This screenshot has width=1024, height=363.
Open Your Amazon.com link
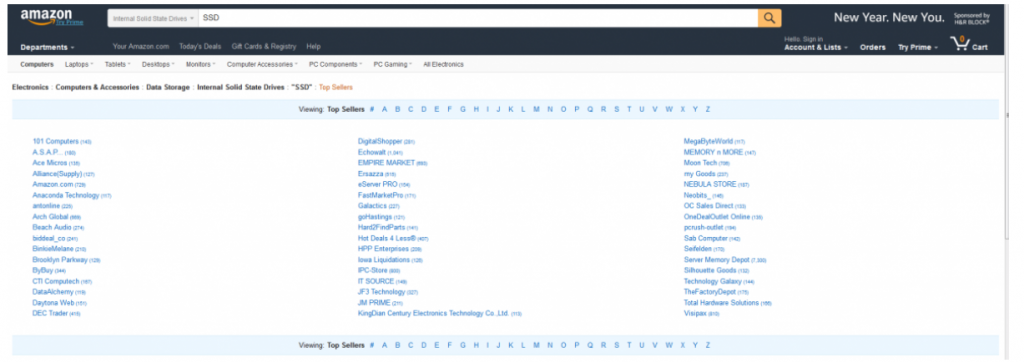coord(140,46)
